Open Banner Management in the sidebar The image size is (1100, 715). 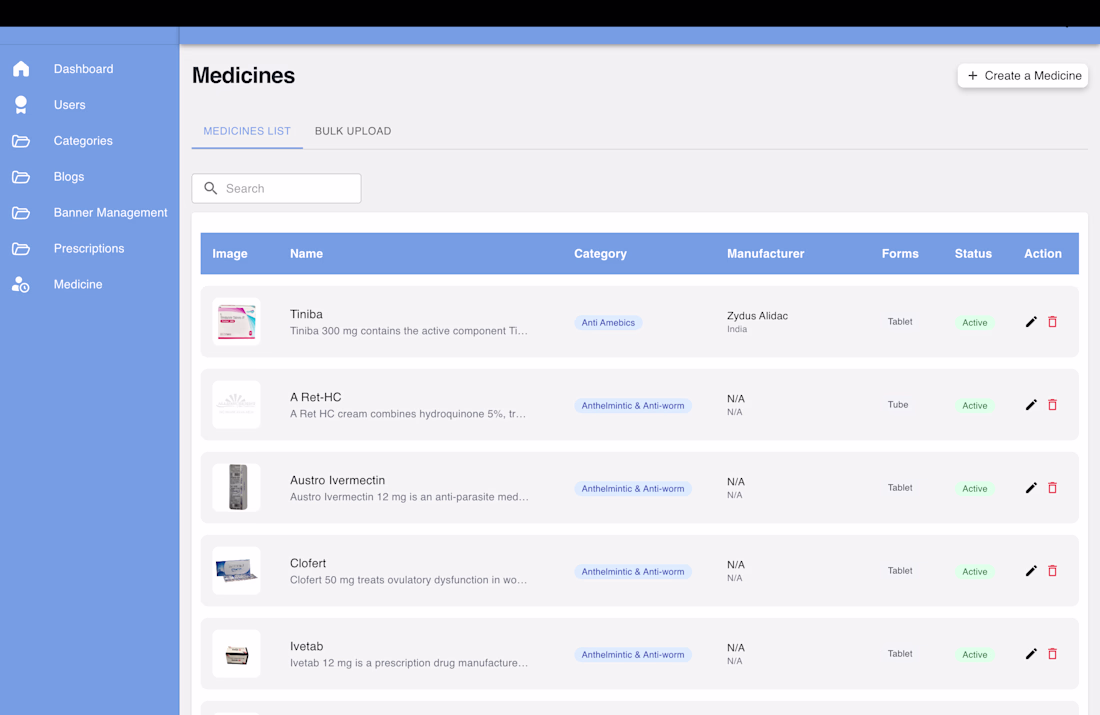point(110,213)
